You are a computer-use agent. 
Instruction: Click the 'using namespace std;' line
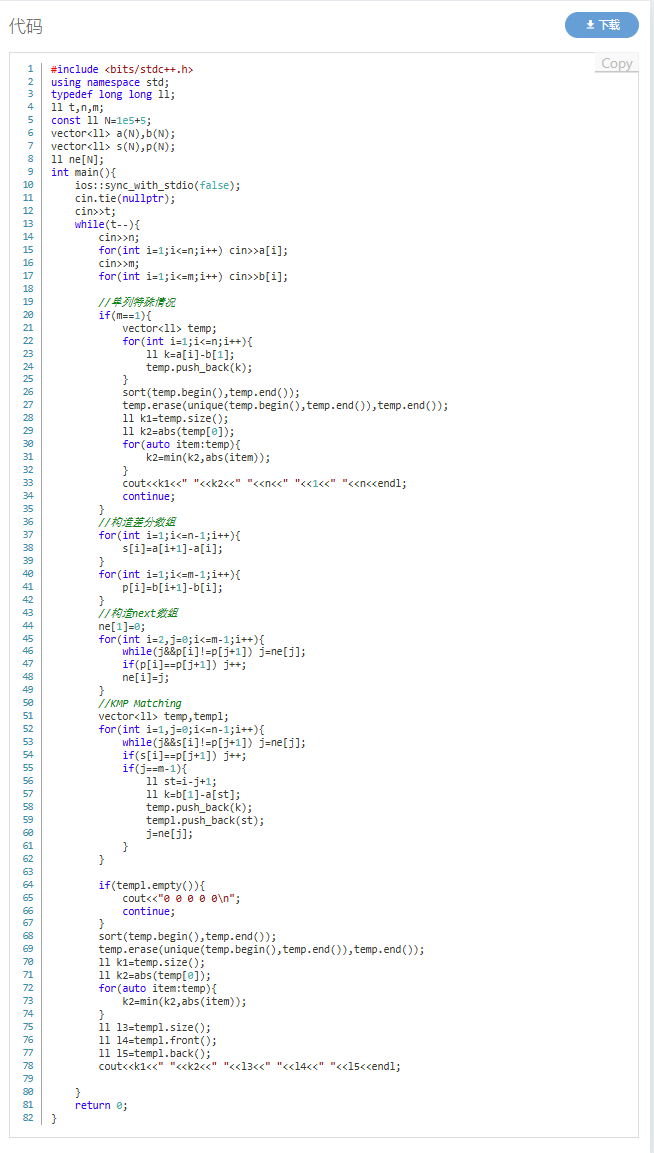pyautogui.click(x=110, y=82)
